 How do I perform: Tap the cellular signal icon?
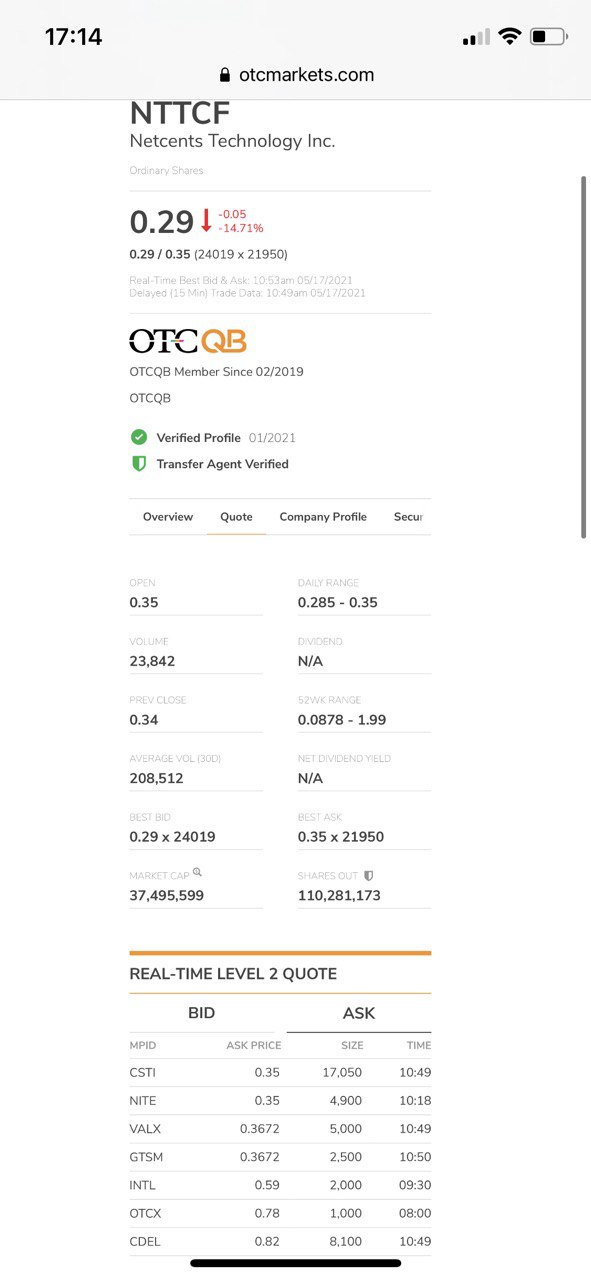click(475, 35)
